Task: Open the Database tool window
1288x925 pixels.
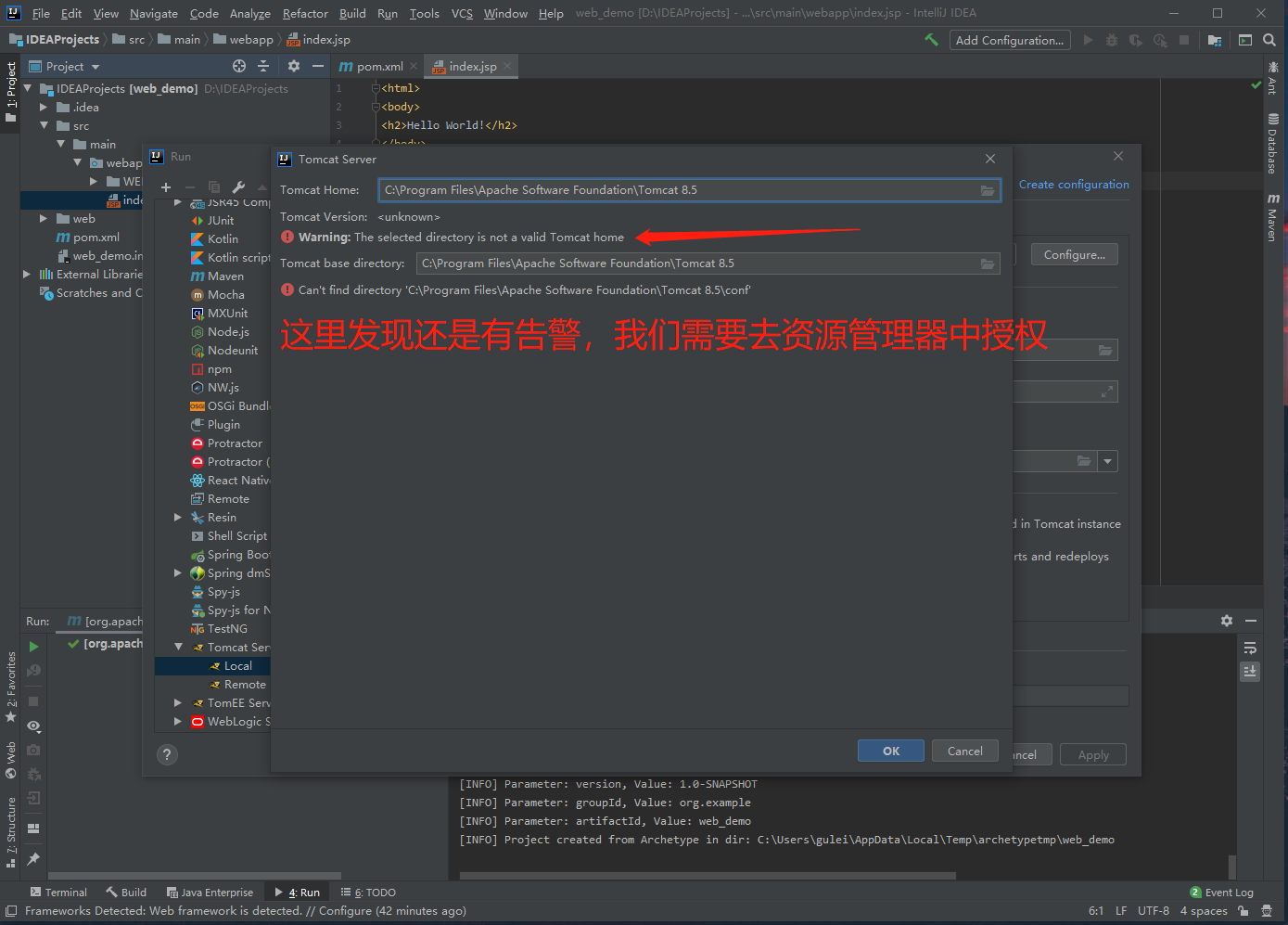Action: point(1273,144)
